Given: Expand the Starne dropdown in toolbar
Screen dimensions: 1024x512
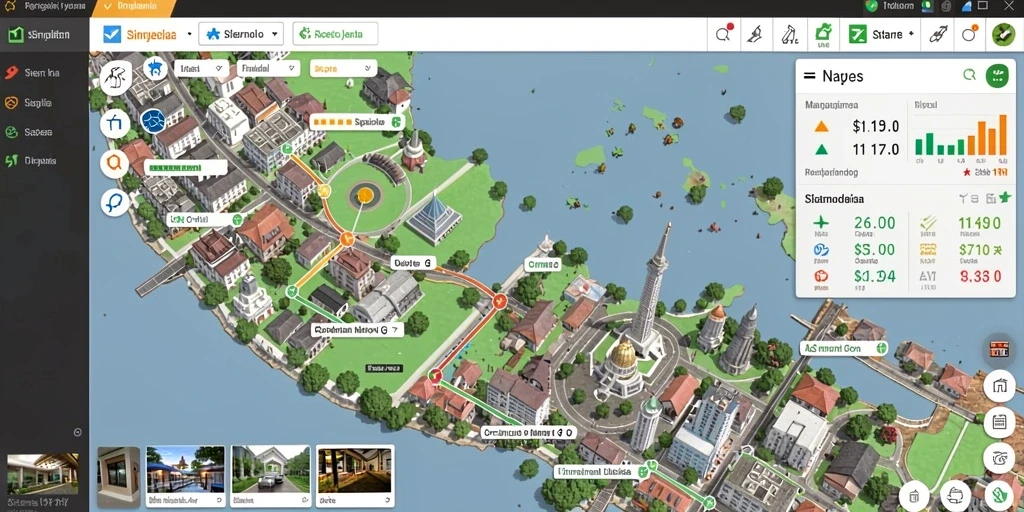Looking at the screenshot, I should pos(881,34).
